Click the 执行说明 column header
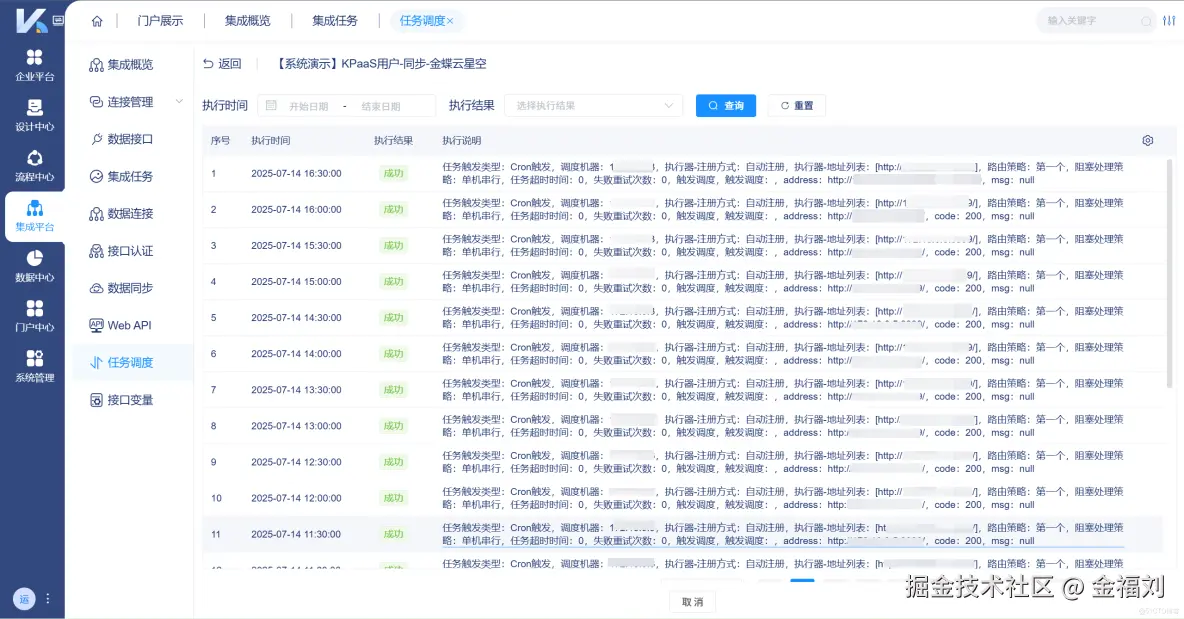Screen dimensions: 1184x619 pos(461,140)
